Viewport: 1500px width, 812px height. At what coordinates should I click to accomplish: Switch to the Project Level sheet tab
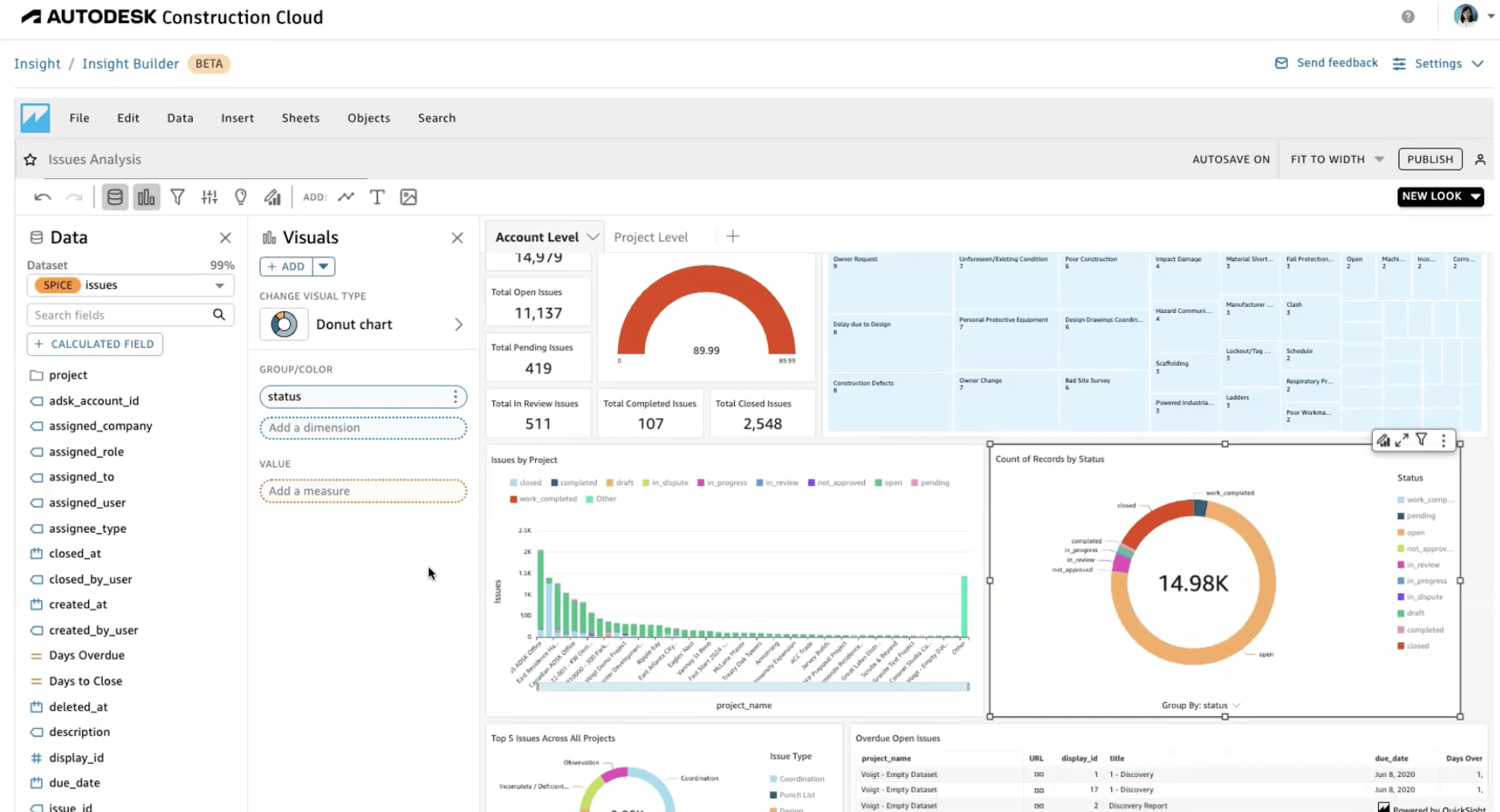pos(651,238)
